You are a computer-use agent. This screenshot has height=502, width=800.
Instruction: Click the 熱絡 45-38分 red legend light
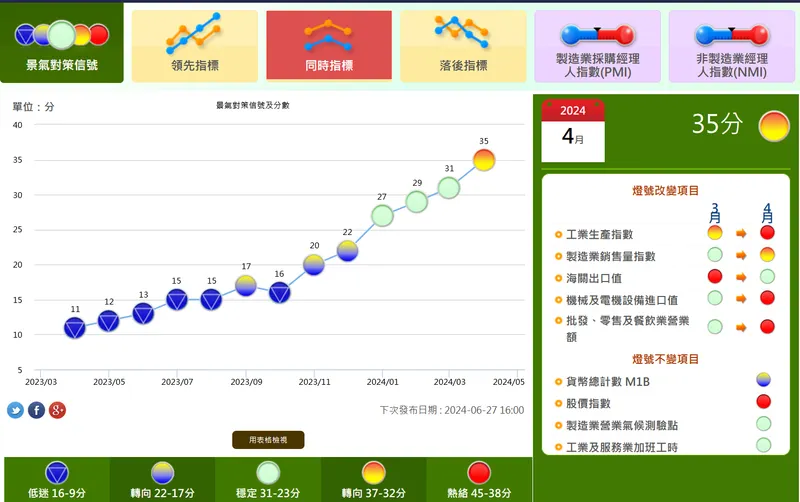(479, 473)
